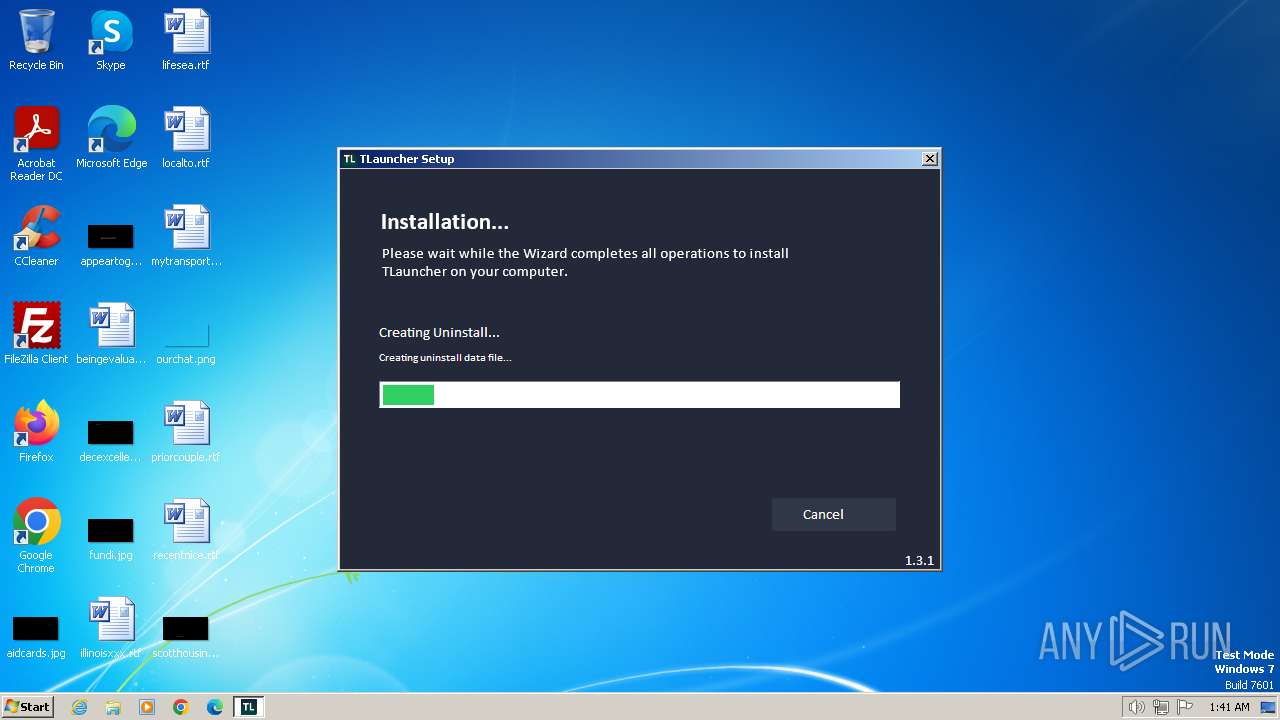The height and width of the screenshot is (720, 1280).
Task: Launch Internet Explorer from taskbar
Action: (x=80, y=707)
